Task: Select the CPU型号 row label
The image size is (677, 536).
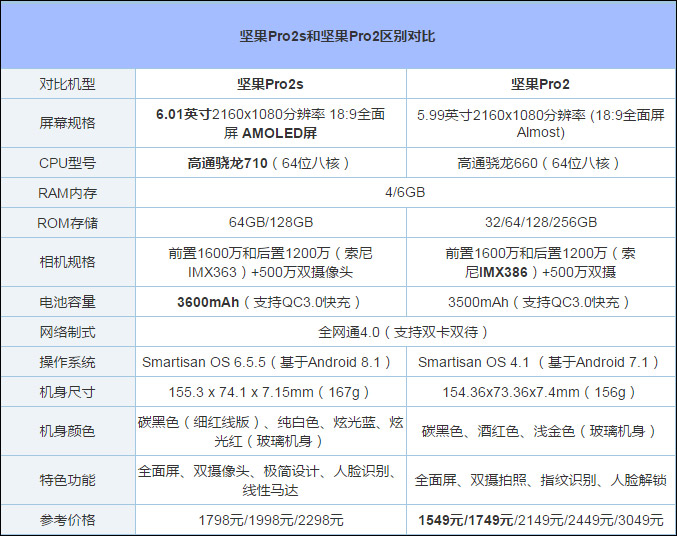Action: 68,163
